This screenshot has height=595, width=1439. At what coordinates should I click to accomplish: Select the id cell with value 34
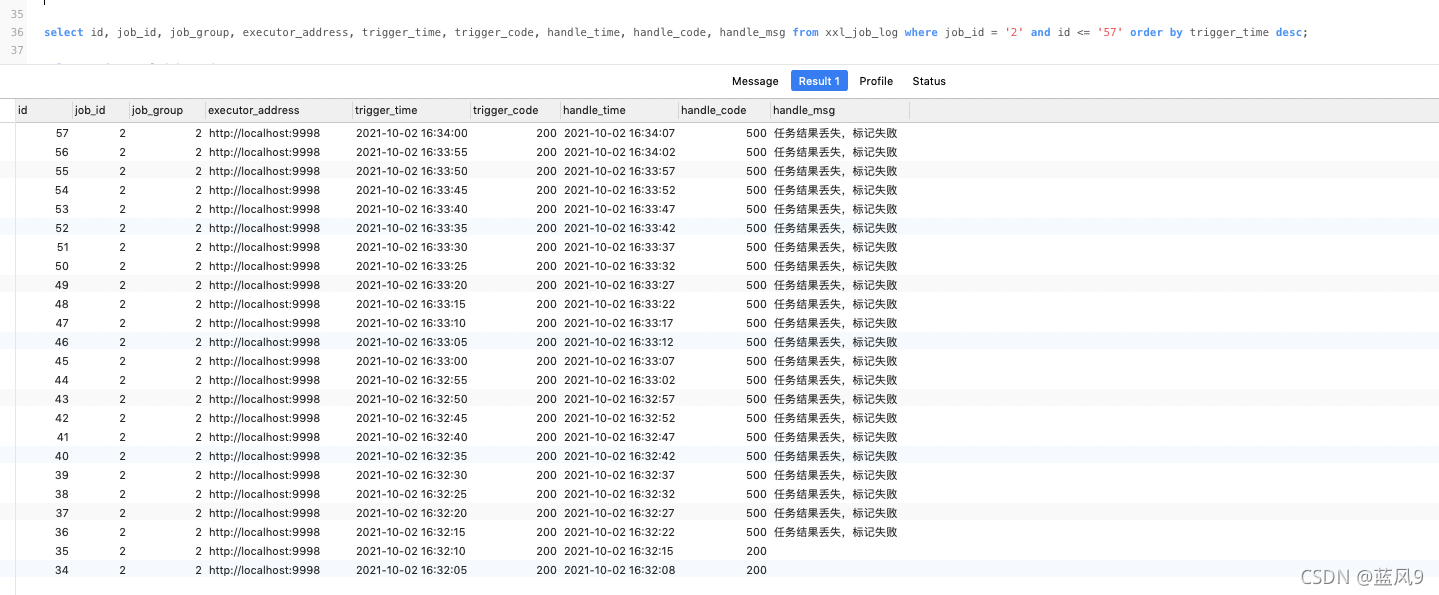click(x=62, y=570)
